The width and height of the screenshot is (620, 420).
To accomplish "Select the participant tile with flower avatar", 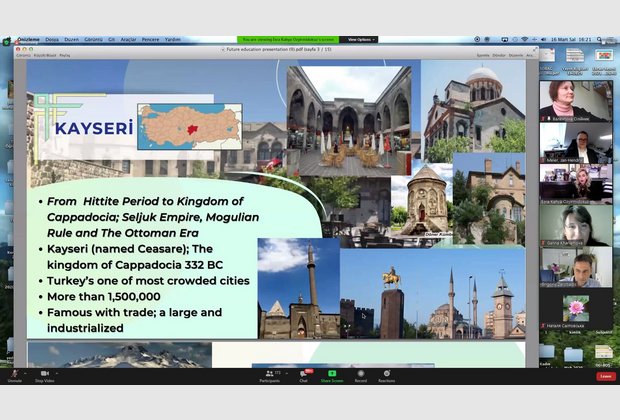I will pos(576,309).
